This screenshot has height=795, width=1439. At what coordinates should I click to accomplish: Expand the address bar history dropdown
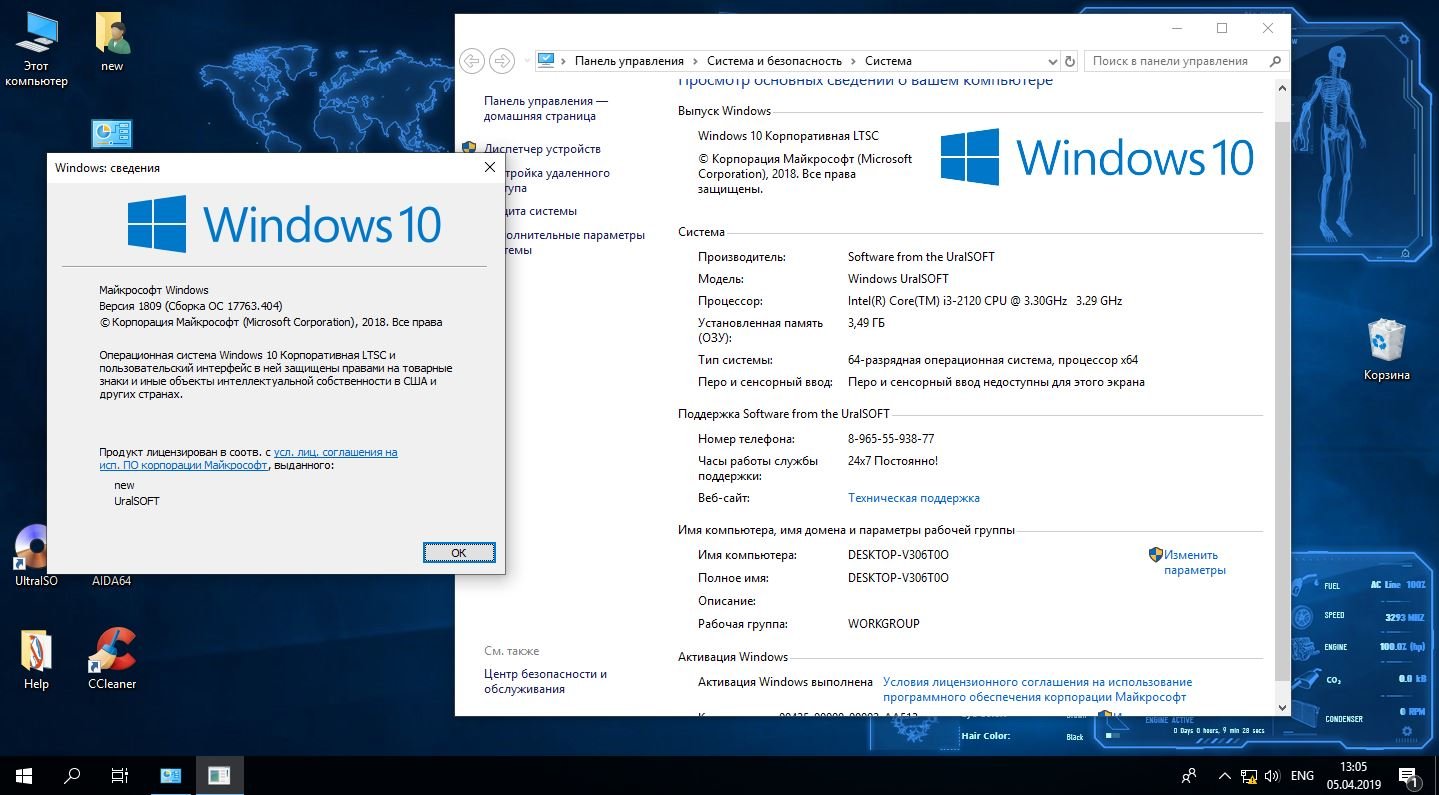[x=1052, y=61]
